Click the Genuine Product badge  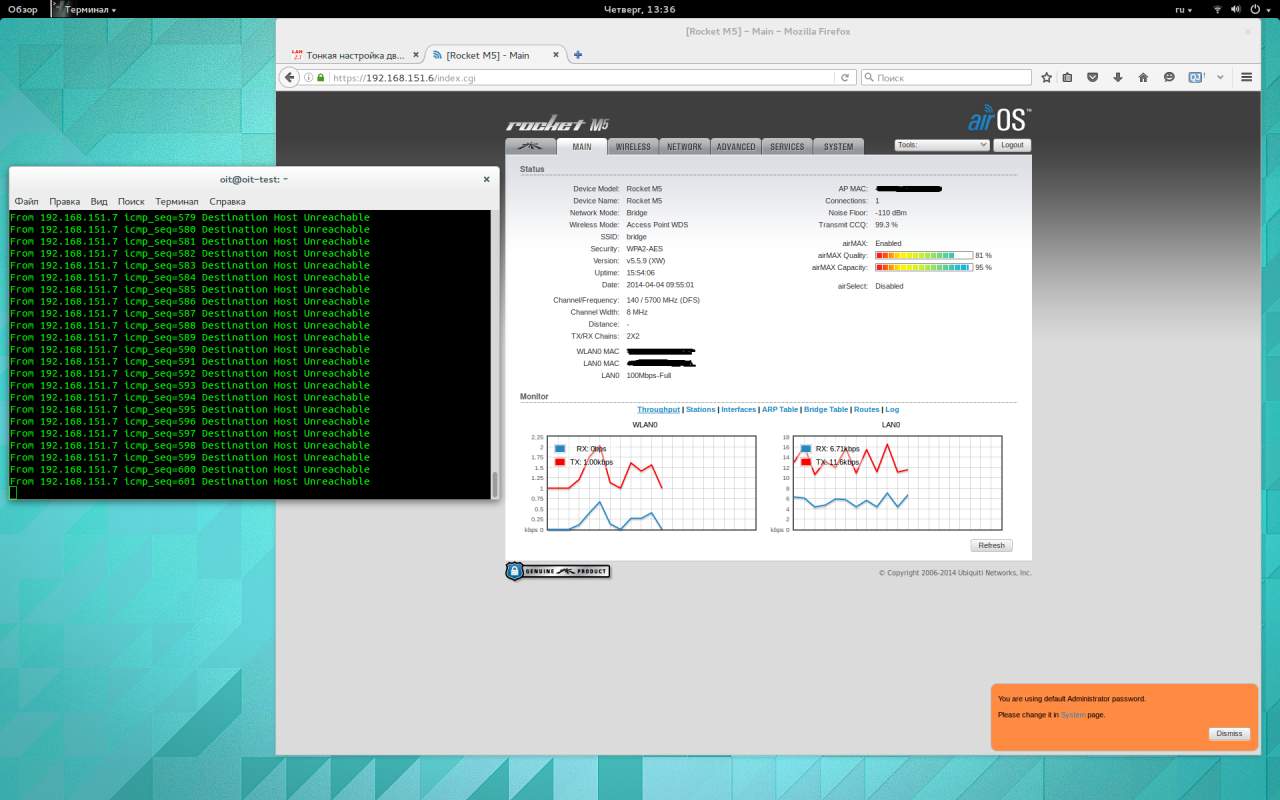click(557, 571)
